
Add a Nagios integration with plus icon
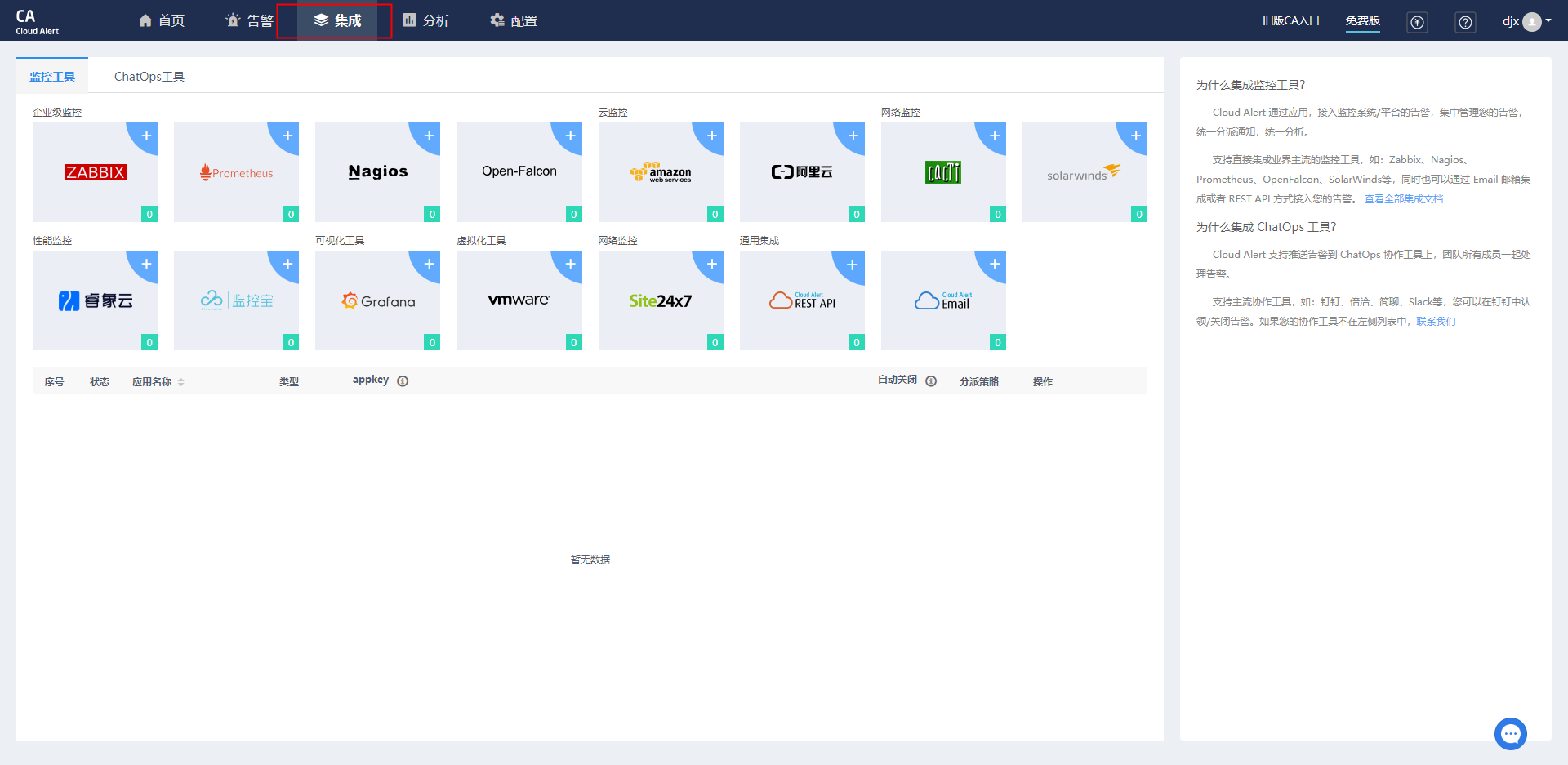[x=429, y=136]
